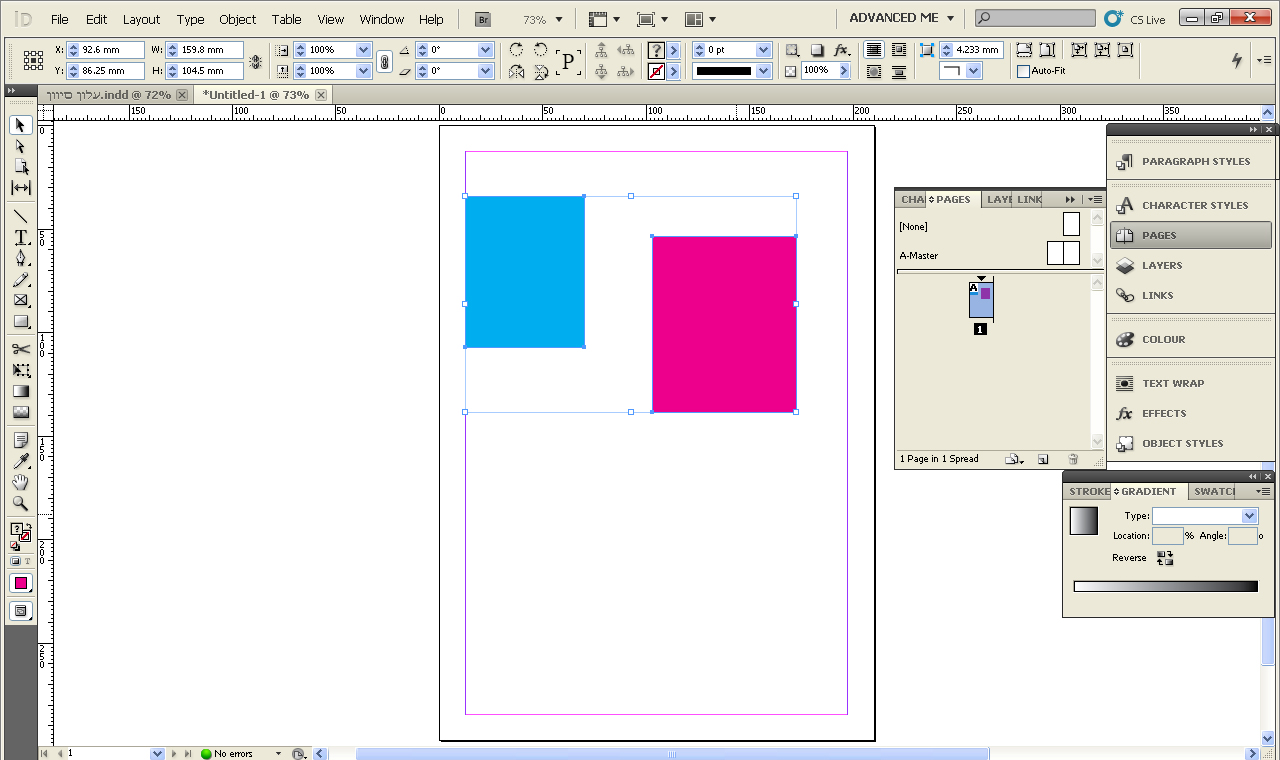Open Adobe Bridge with the Br icon
This screenshot has height=760, width=1280.
pos(484,19)
